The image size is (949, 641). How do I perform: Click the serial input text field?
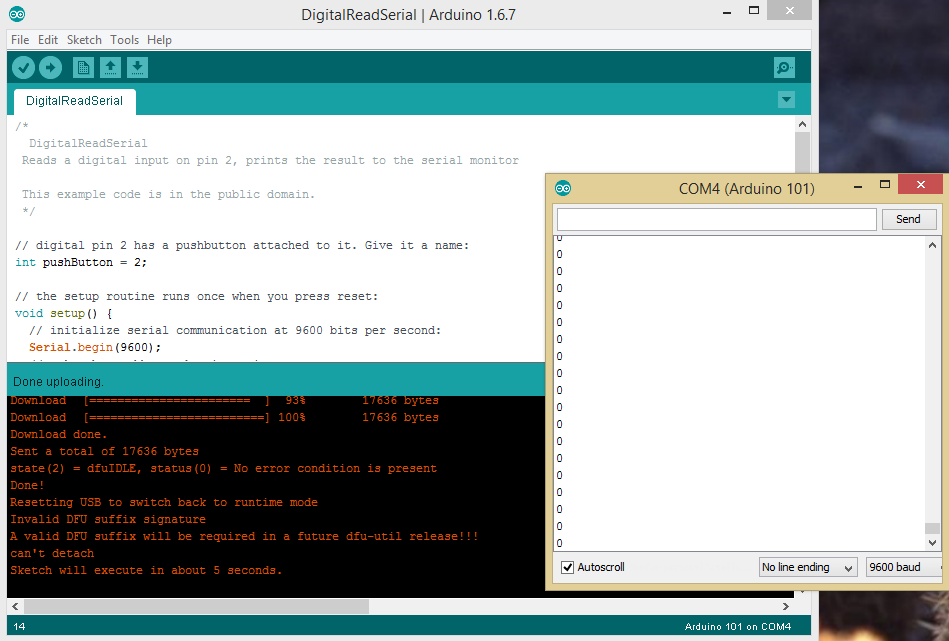[716, 219]
